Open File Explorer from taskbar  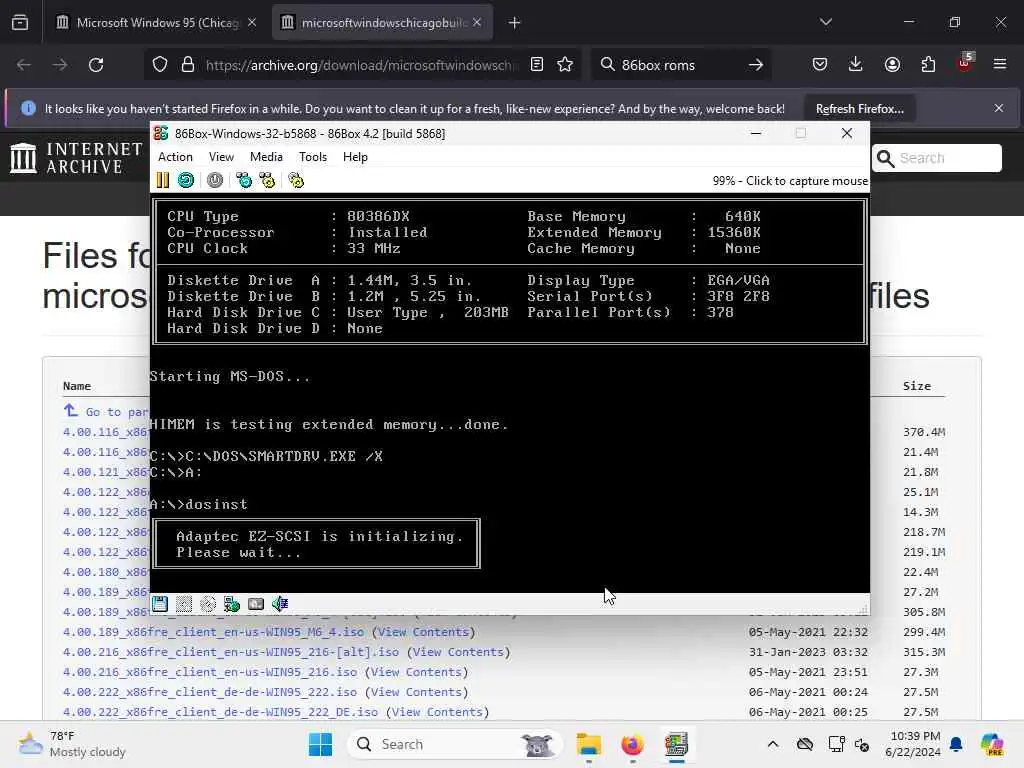tap(588, 744)
